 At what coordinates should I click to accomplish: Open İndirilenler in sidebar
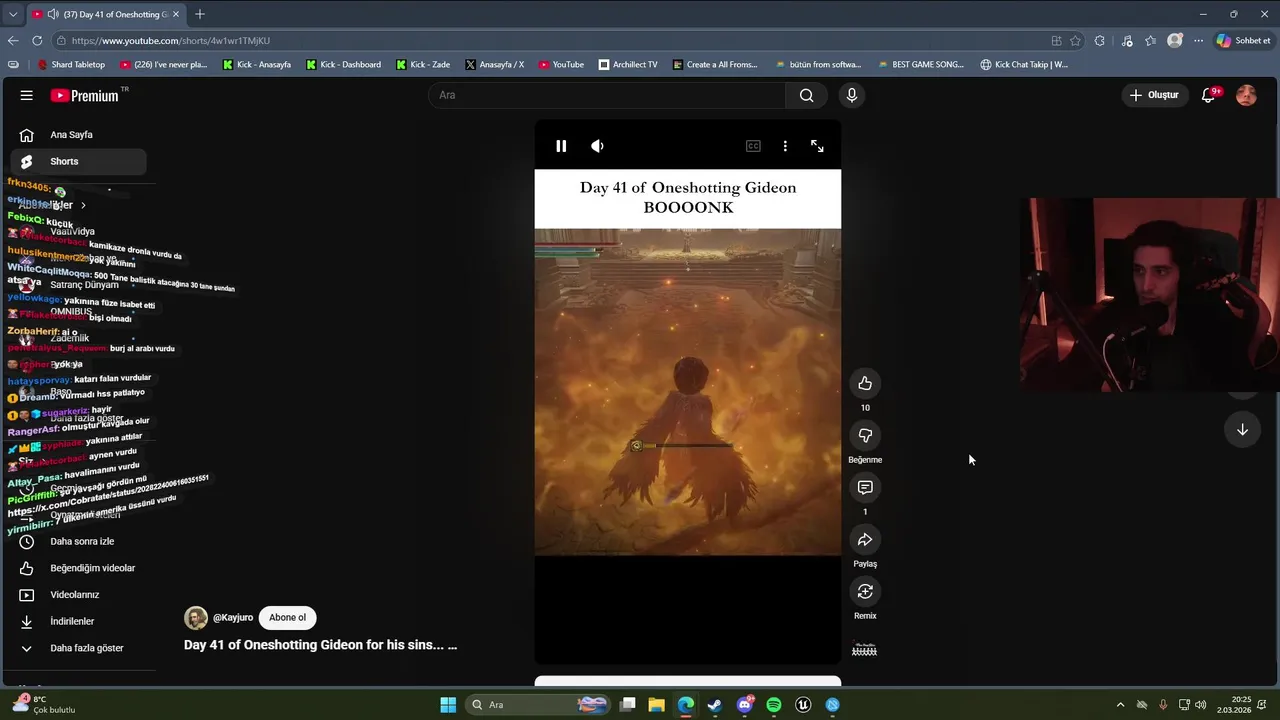coord(78,621)
